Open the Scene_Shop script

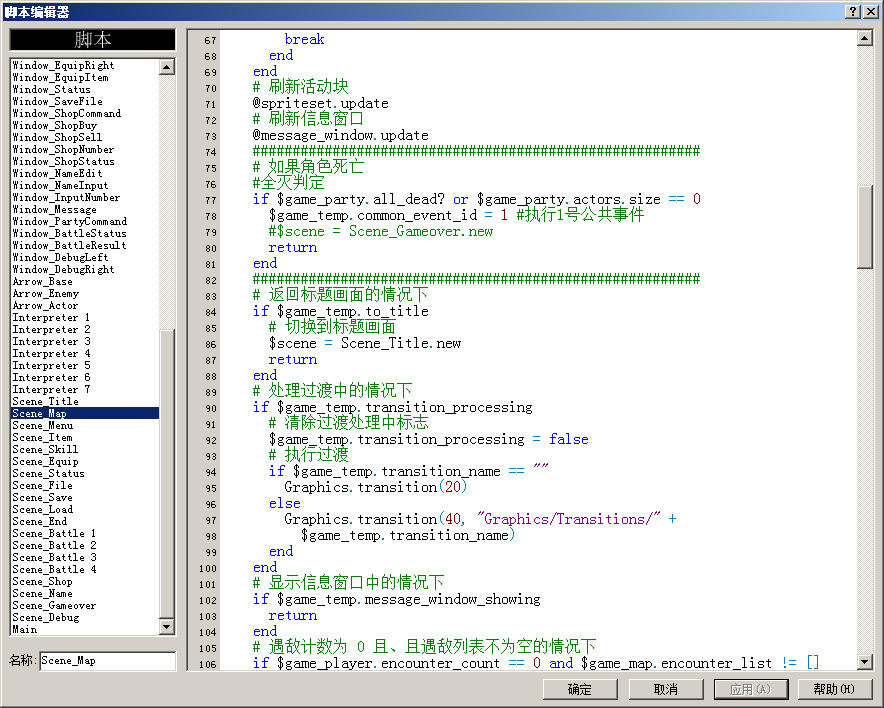(x=85, y=581)
